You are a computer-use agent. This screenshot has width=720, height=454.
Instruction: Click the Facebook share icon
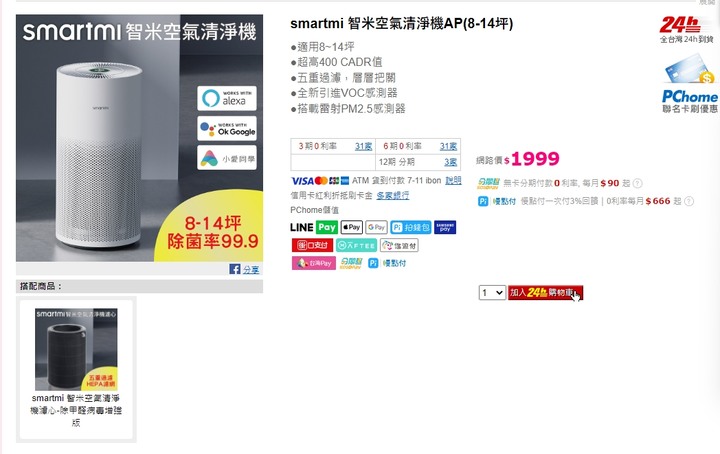235,269
